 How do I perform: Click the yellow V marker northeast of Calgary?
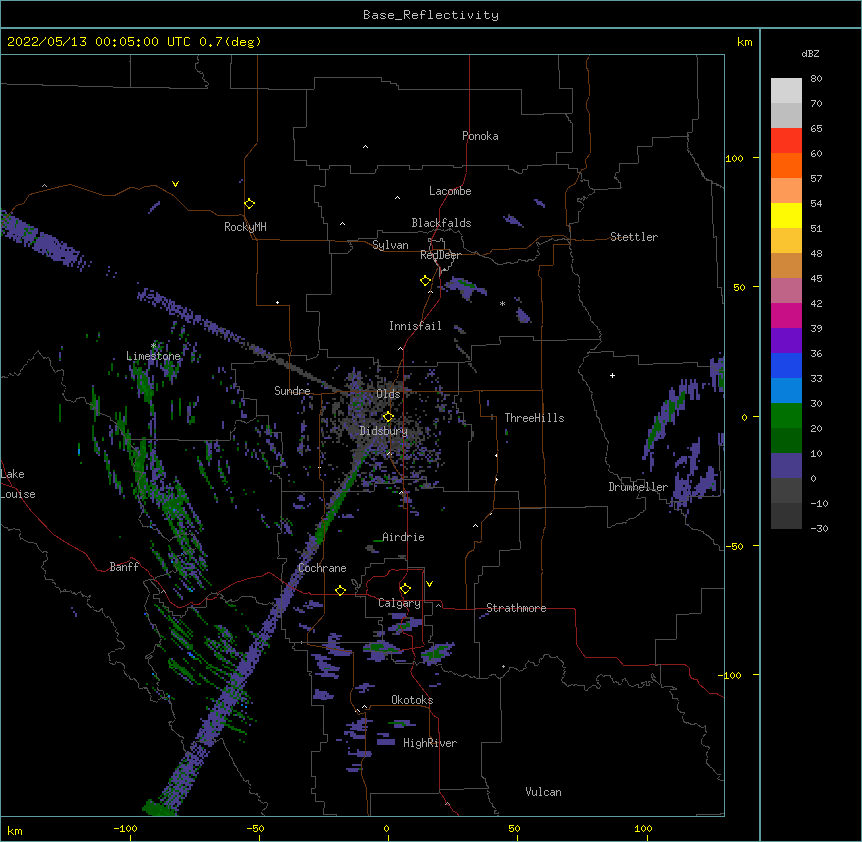(429, 584)
